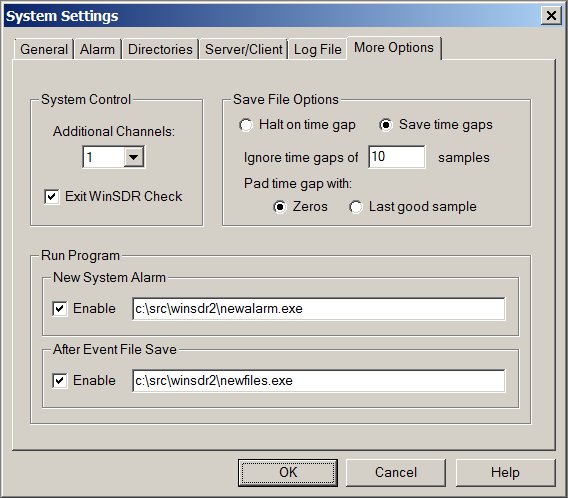Uncheck Enable under After Event File Save
The image size is (568, 498).
pos(59,381)
